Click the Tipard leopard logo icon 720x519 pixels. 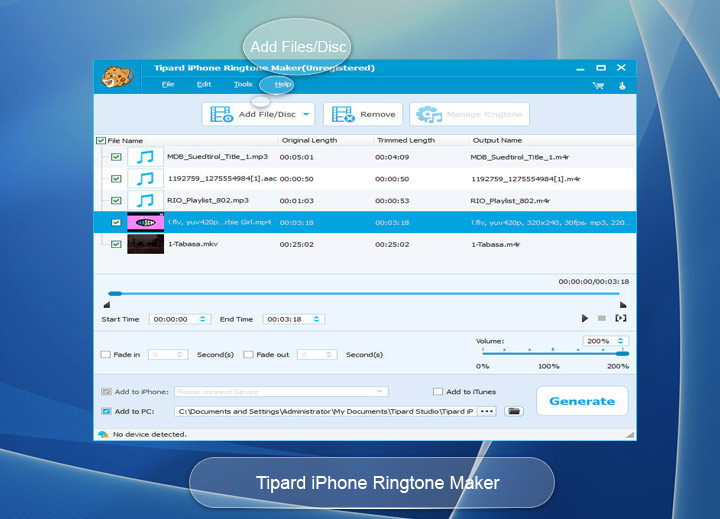(117, 76)
